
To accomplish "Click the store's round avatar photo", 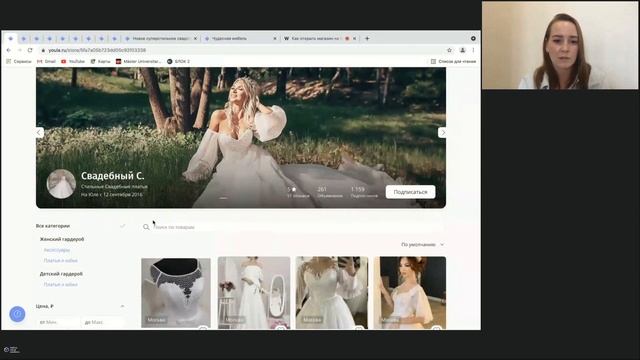I will [x=61, y=184].
